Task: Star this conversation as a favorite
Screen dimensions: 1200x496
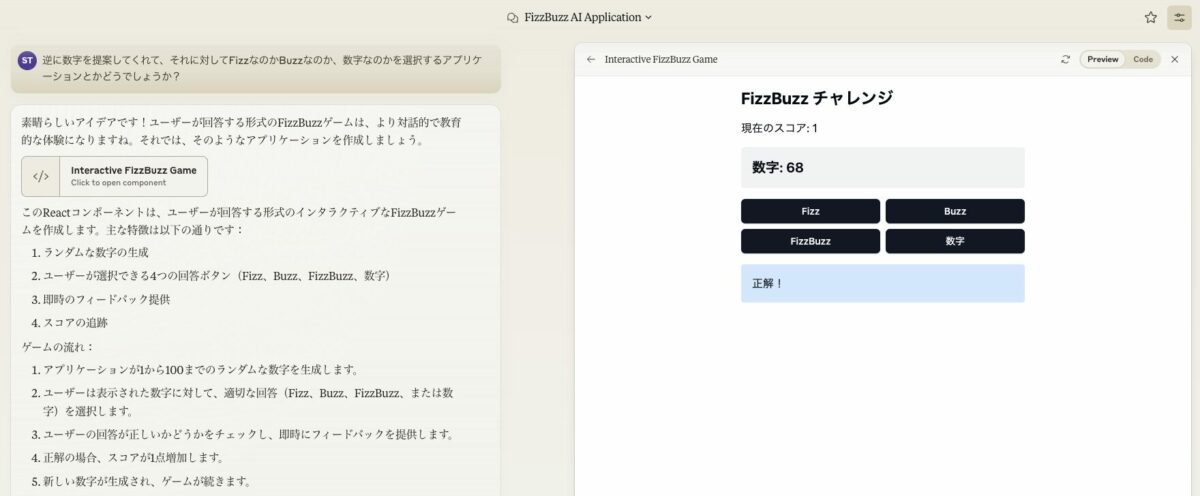Action: pos(1151,17)
